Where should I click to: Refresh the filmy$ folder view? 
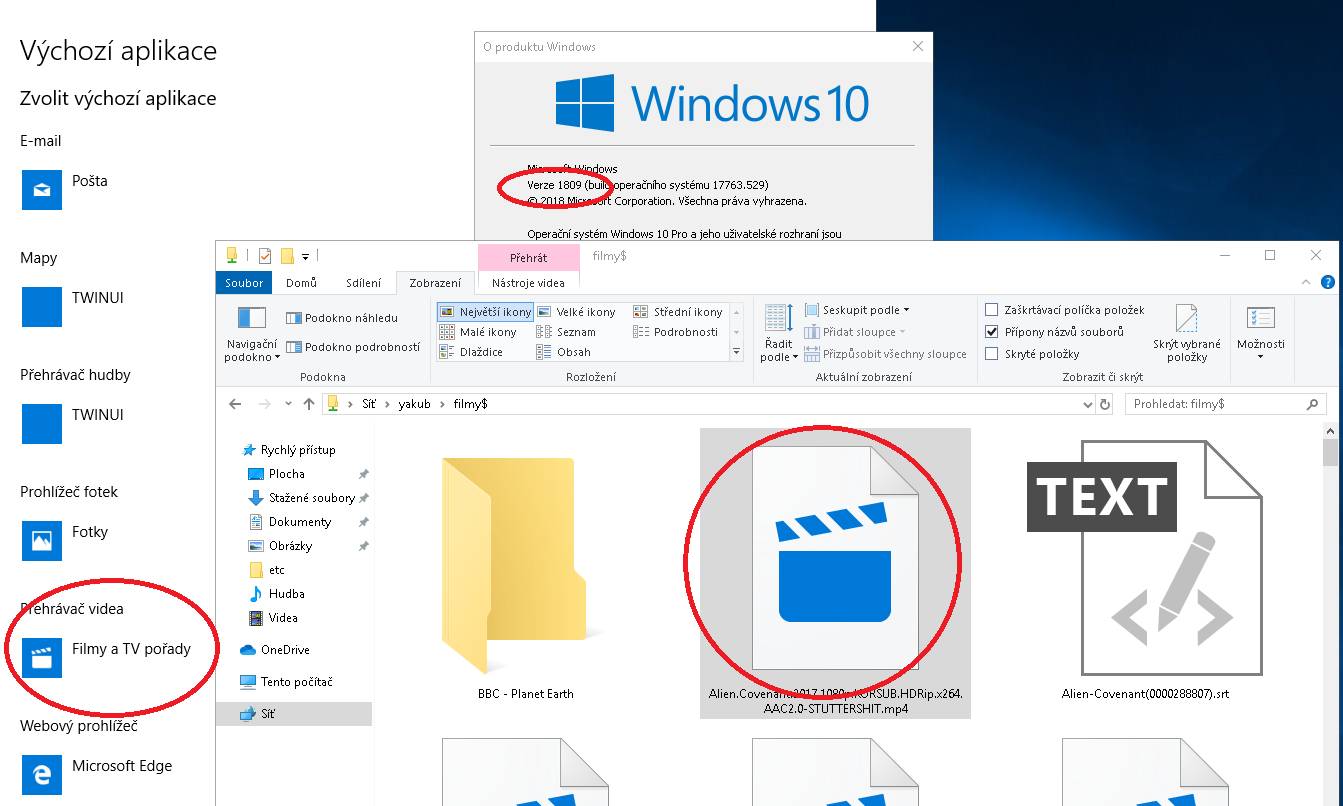pyautogui.click(x=1105, y=405)
